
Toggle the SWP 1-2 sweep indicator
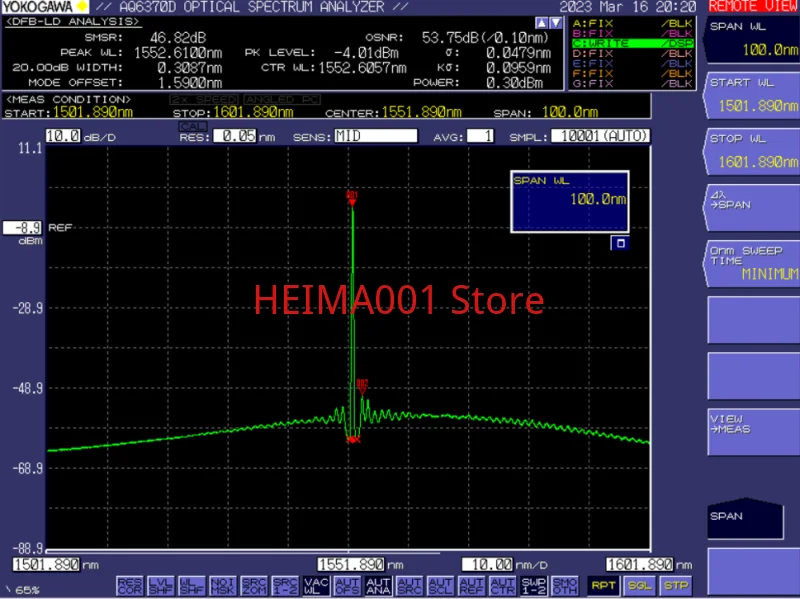[x=534, y=585]
